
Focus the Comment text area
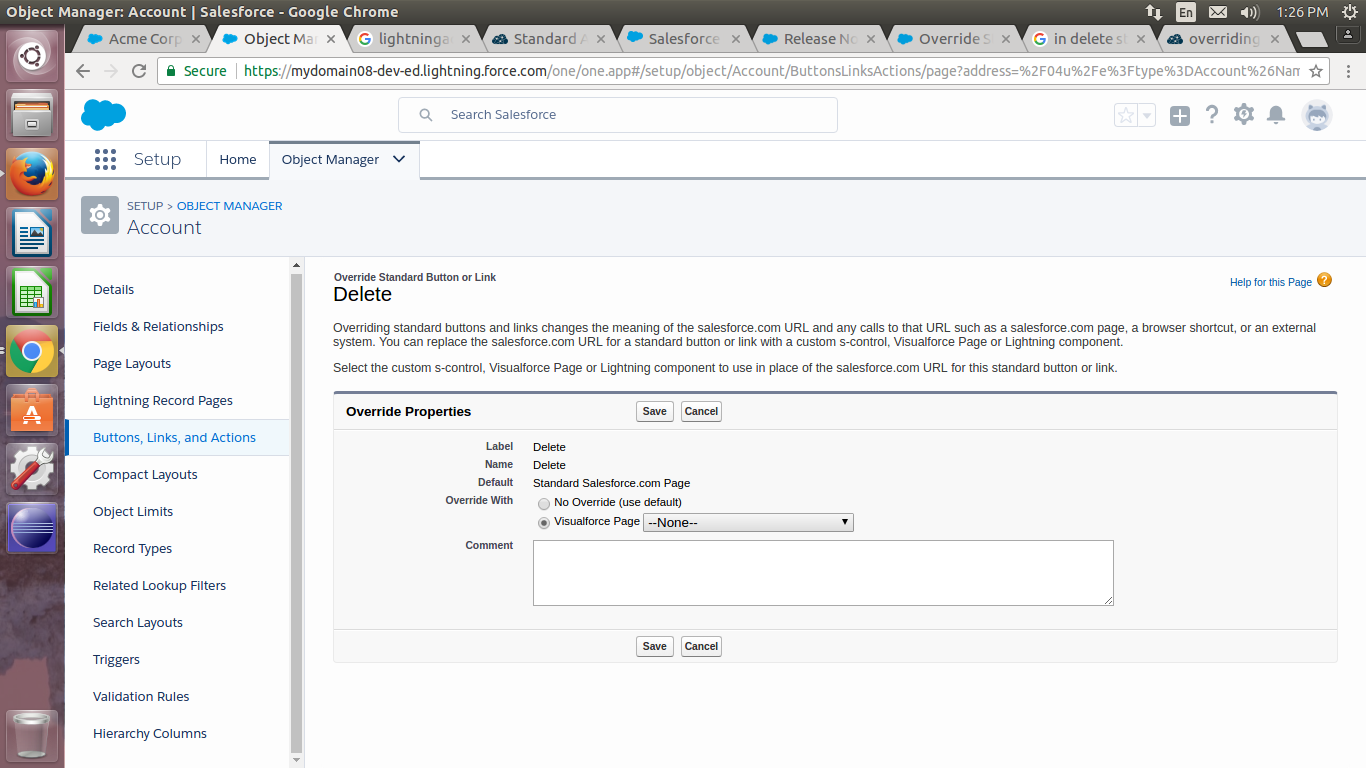(823, 573)
